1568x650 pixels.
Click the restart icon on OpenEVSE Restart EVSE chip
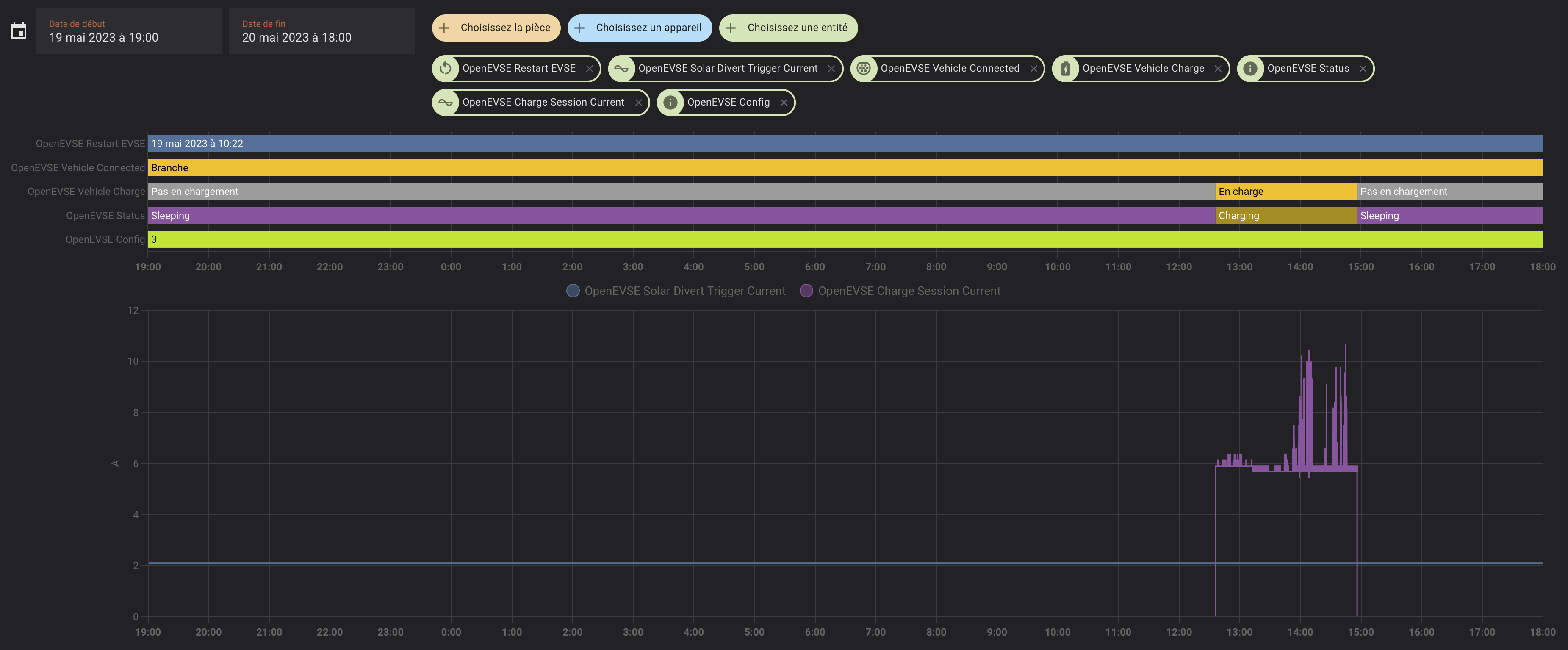[446, 68]
